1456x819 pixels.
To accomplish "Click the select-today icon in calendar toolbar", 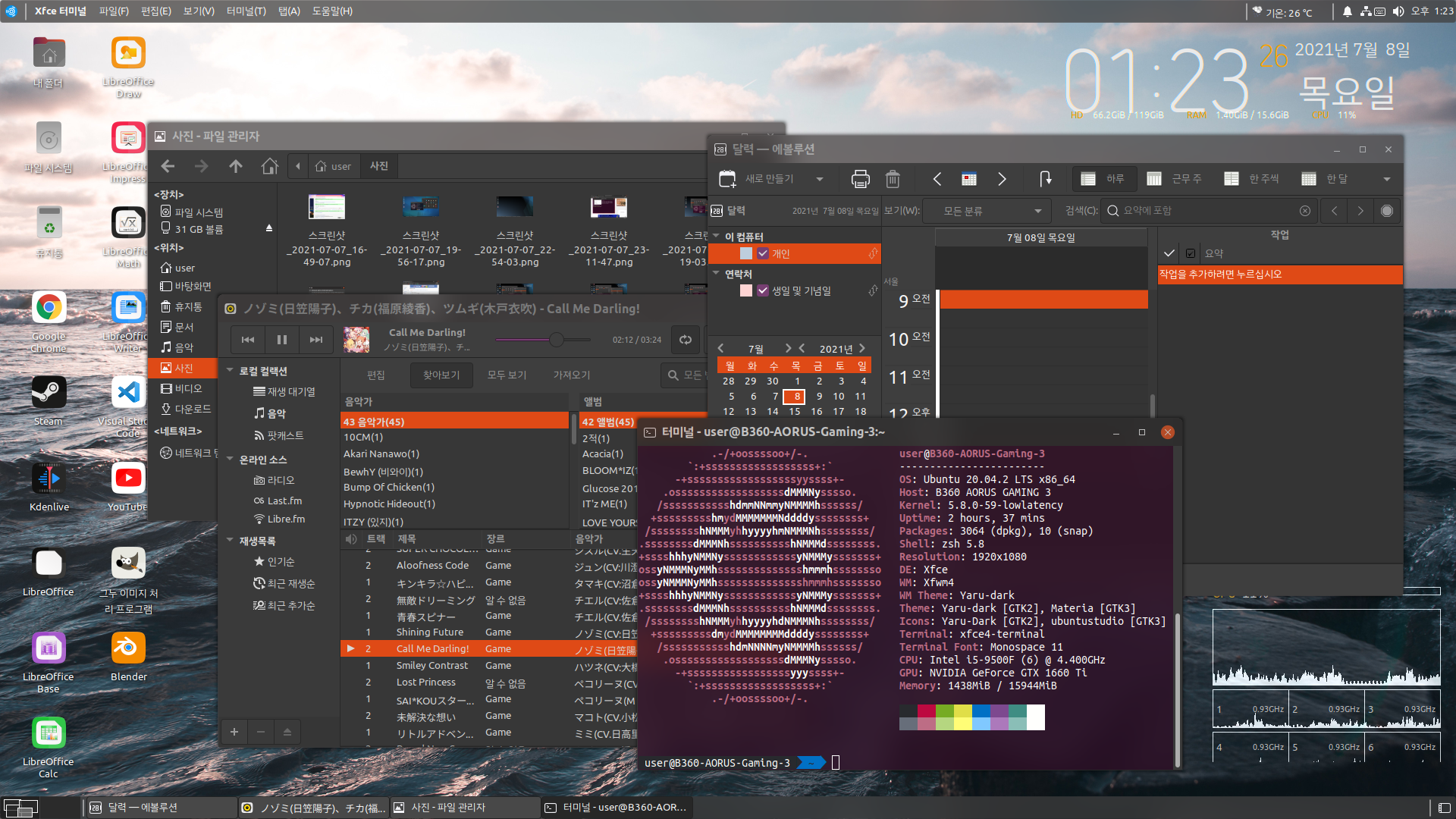I will click(x=969, y=179).
